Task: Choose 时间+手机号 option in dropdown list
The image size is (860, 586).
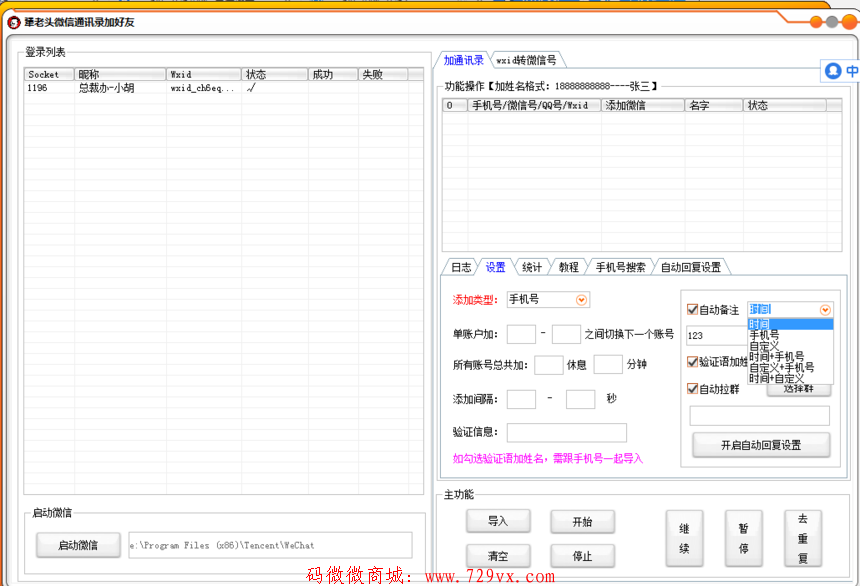Action: [790, 357]
